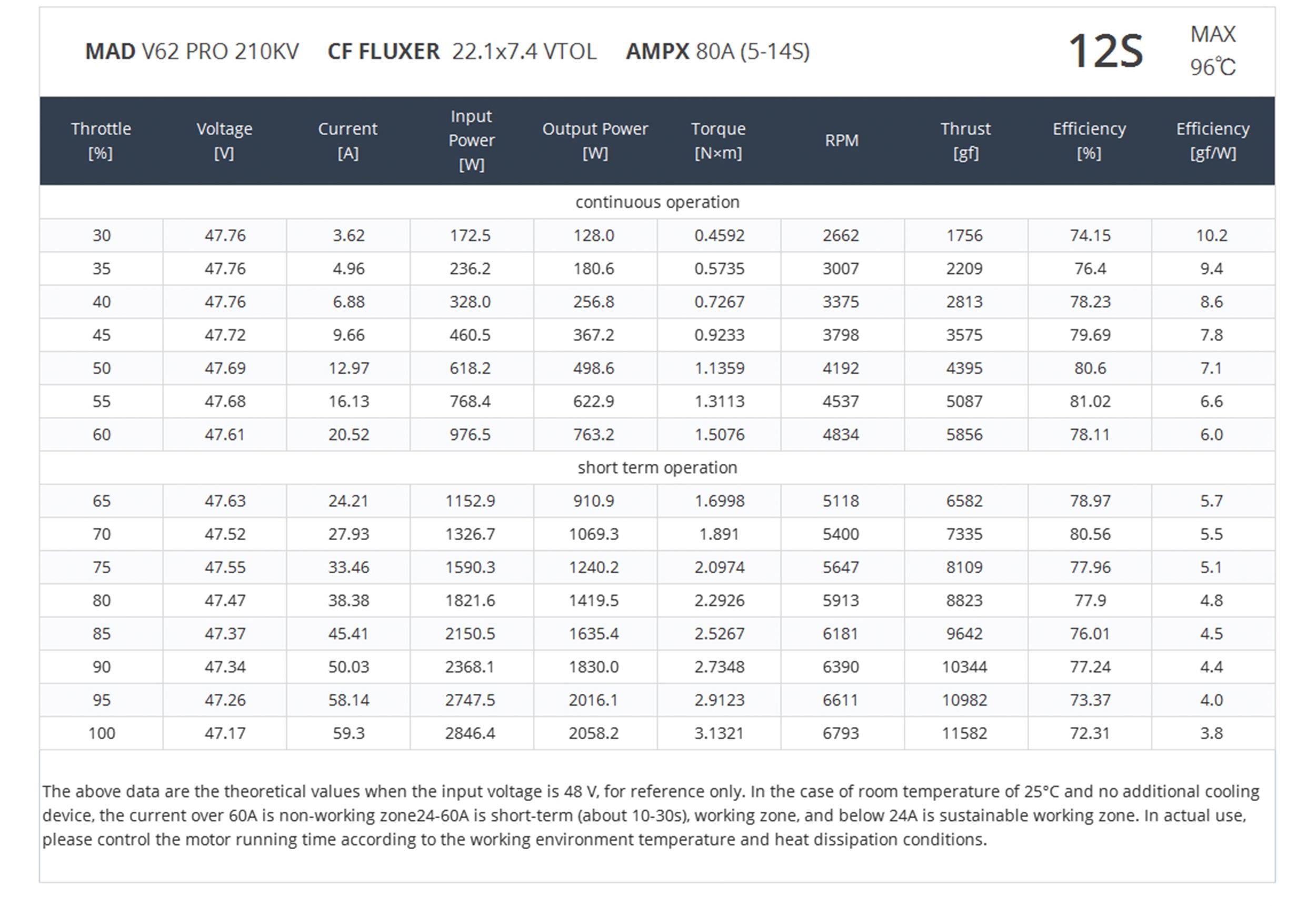This screenshot has height=906, width=1316.
Task: Click the MAD V62 PRO 210KV title
Action: [x=192, y=52]
